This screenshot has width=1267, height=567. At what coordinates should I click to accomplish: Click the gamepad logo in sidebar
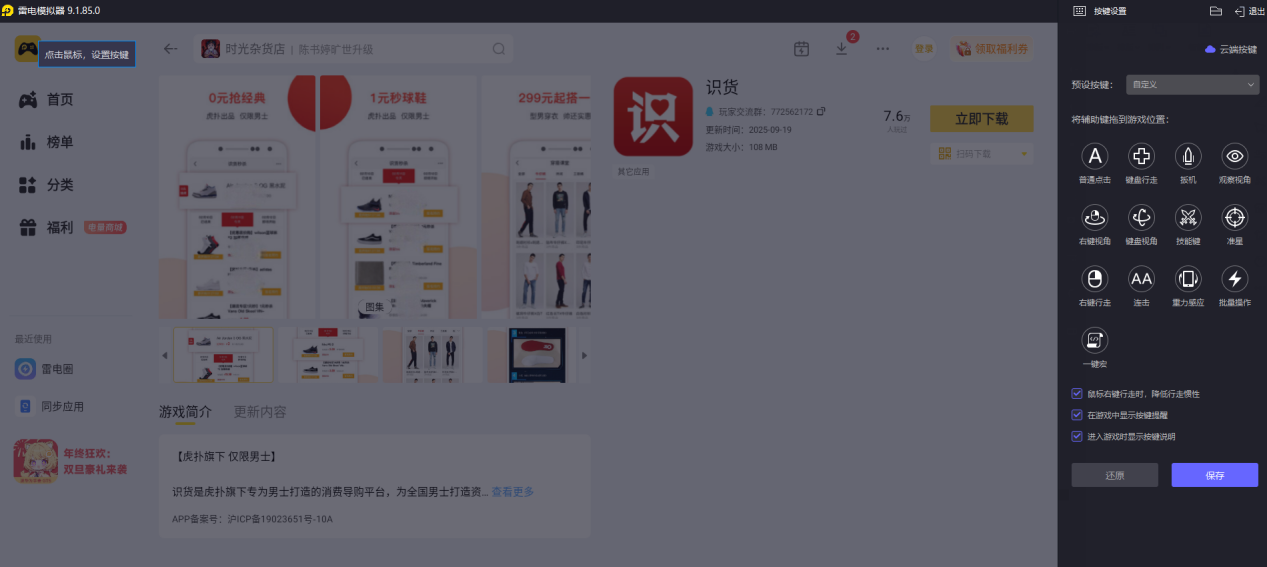pyautogui.click(x=27, y=48)
